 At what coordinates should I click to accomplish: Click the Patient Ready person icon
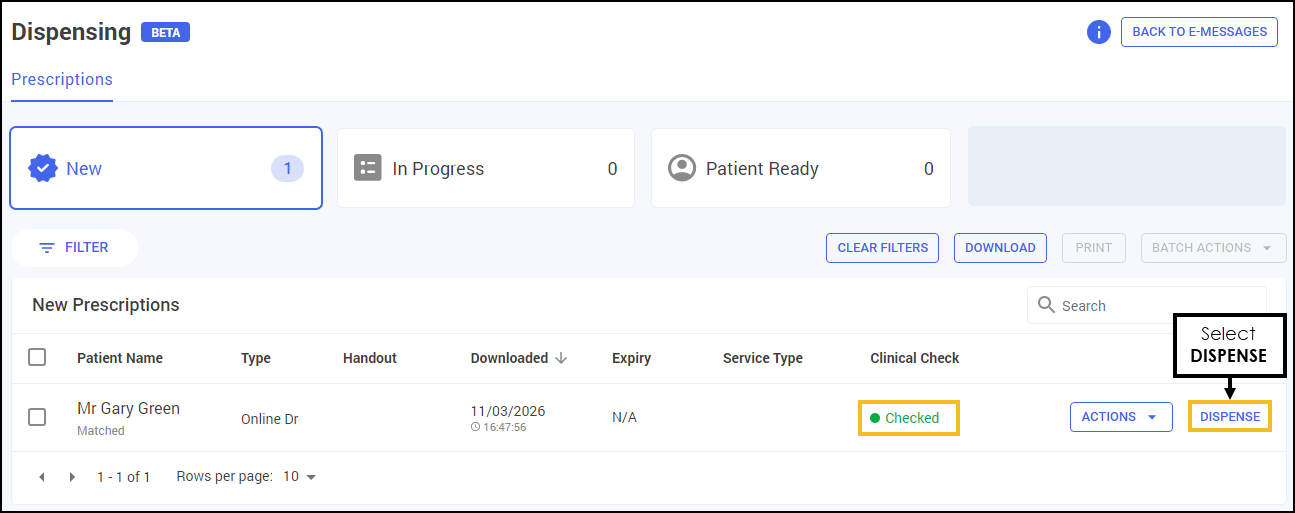coord(682,168)
